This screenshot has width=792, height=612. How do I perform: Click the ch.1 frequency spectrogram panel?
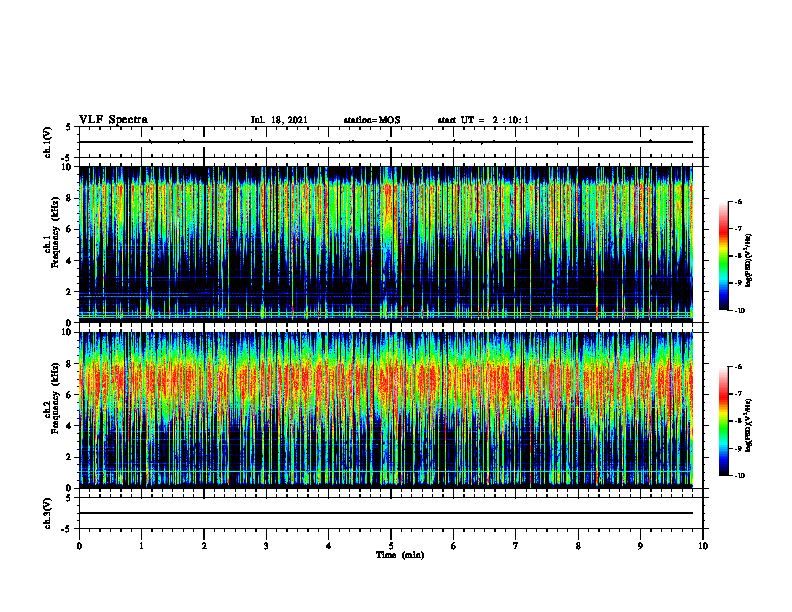[386, 244]
